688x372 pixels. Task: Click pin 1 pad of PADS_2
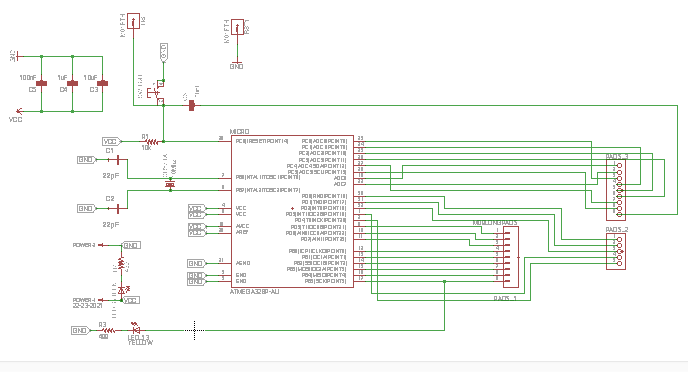(620, 240)
